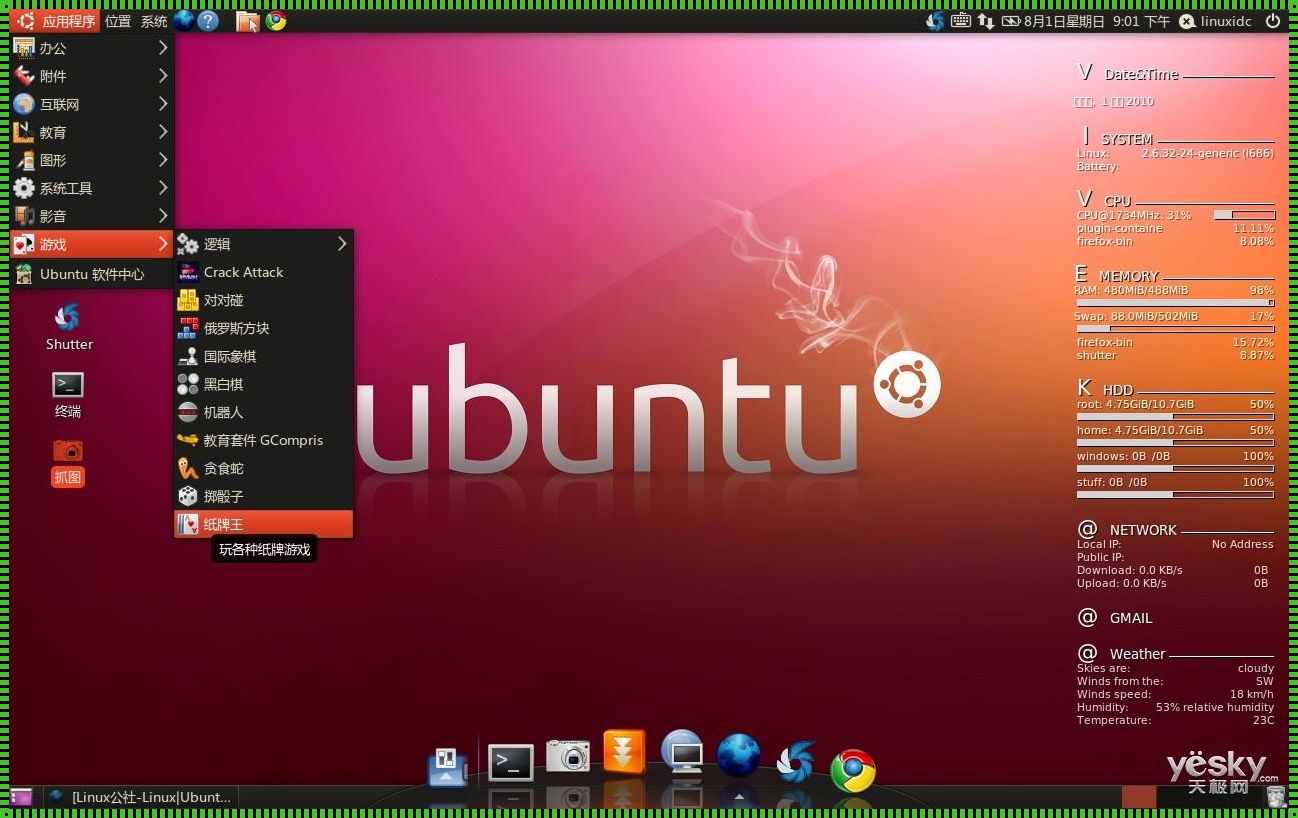Expand the 影音 sound and video submenu
Screen dimensions: 1298x818
92,216
